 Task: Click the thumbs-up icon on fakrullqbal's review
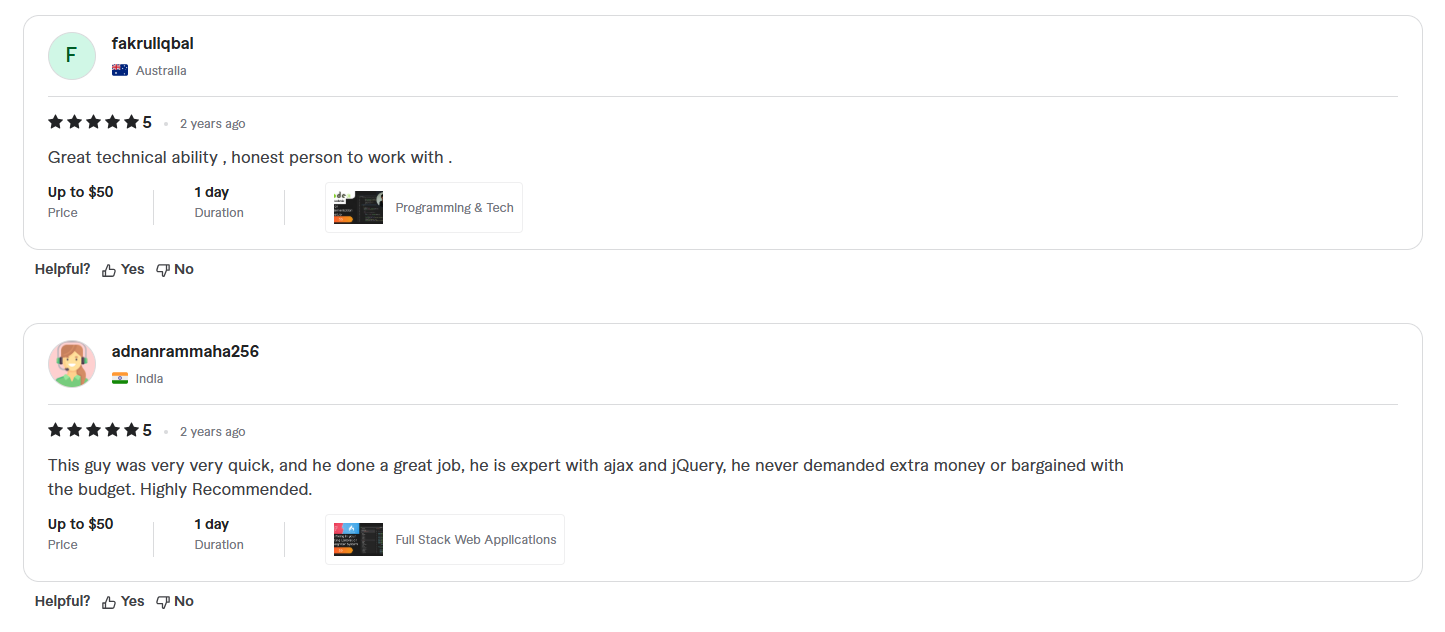click(x=110, y=268)
